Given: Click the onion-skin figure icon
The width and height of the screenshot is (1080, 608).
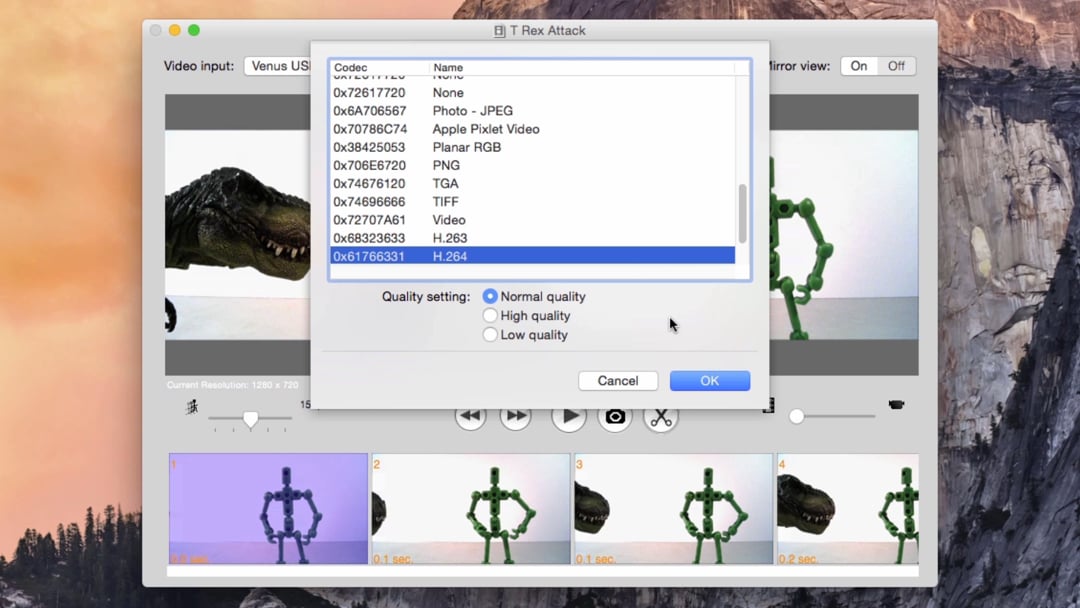Looking at the screenshot, I should tap(192, 407).
